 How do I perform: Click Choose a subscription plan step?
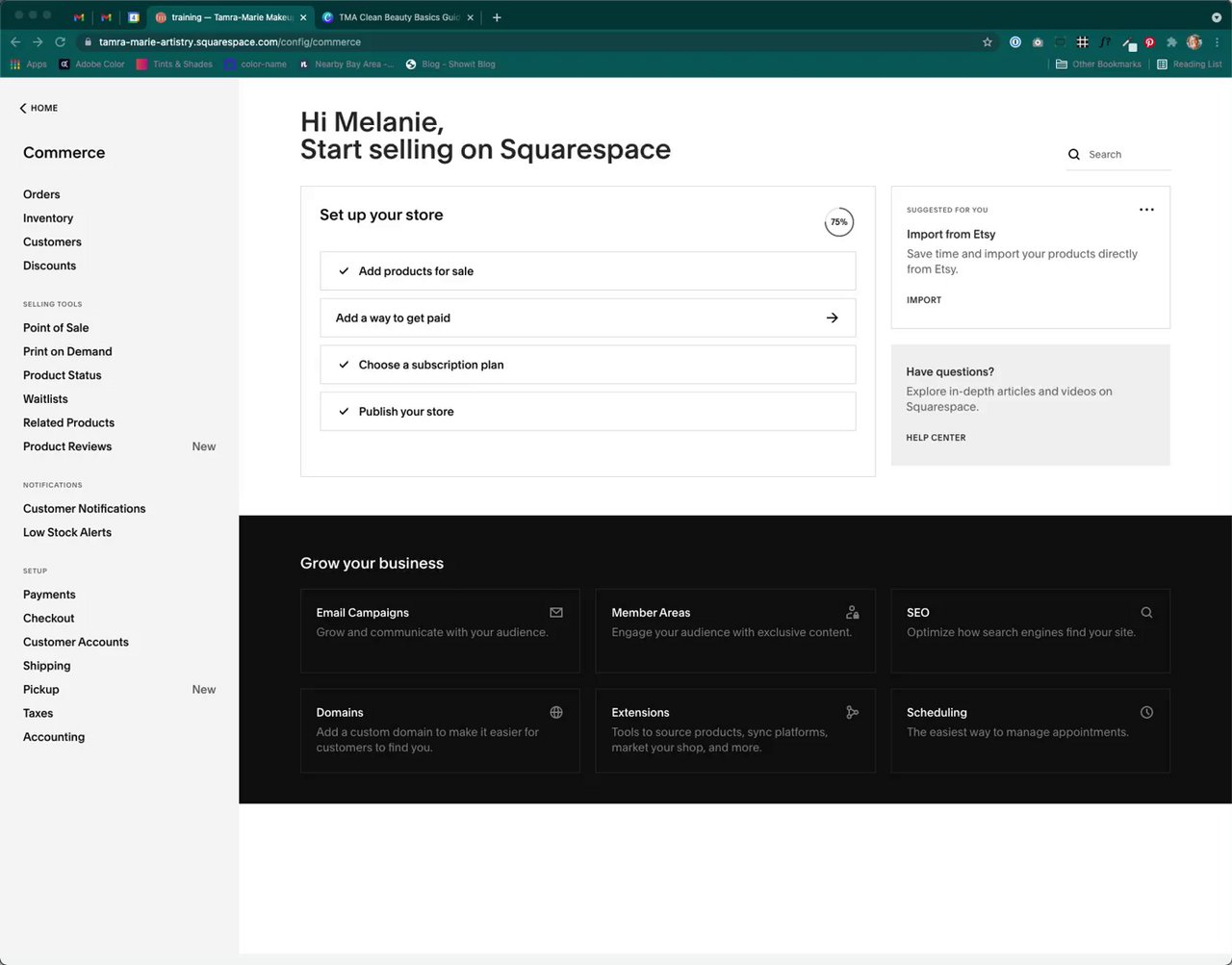tap(587, 365)
